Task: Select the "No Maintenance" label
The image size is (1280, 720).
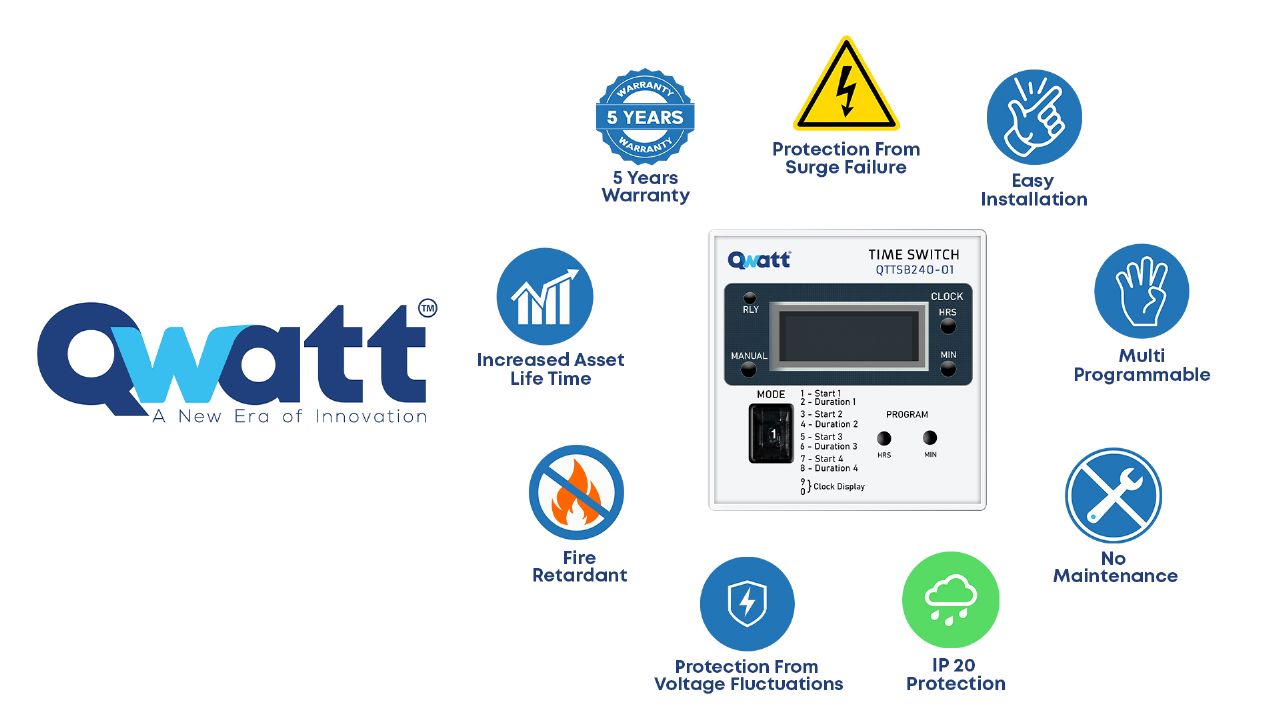Action: pyautogui.click(x=1114, y=567)
